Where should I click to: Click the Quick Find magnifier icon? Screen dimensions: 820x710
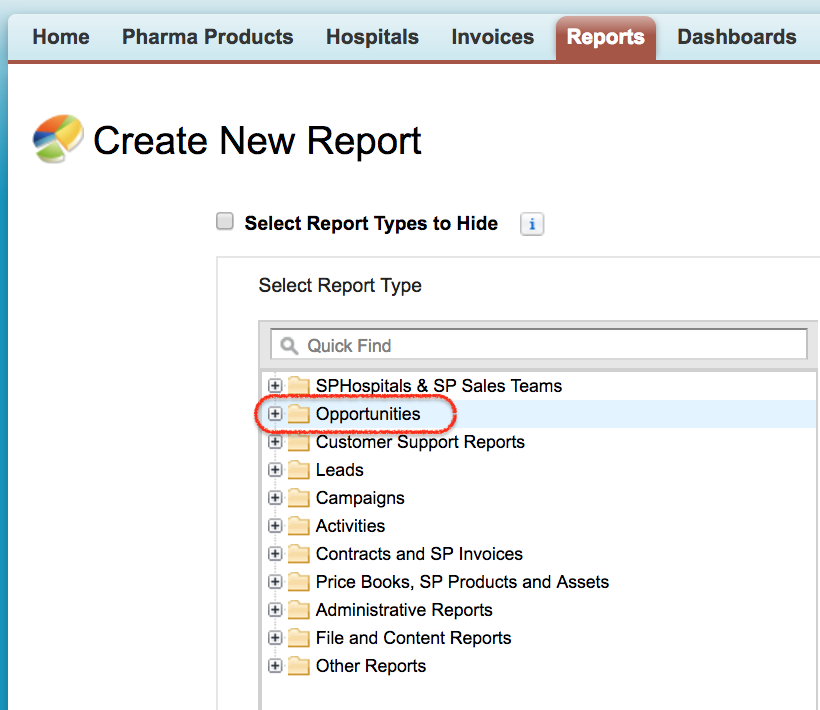pyautogui.click(x=289, y=346)
